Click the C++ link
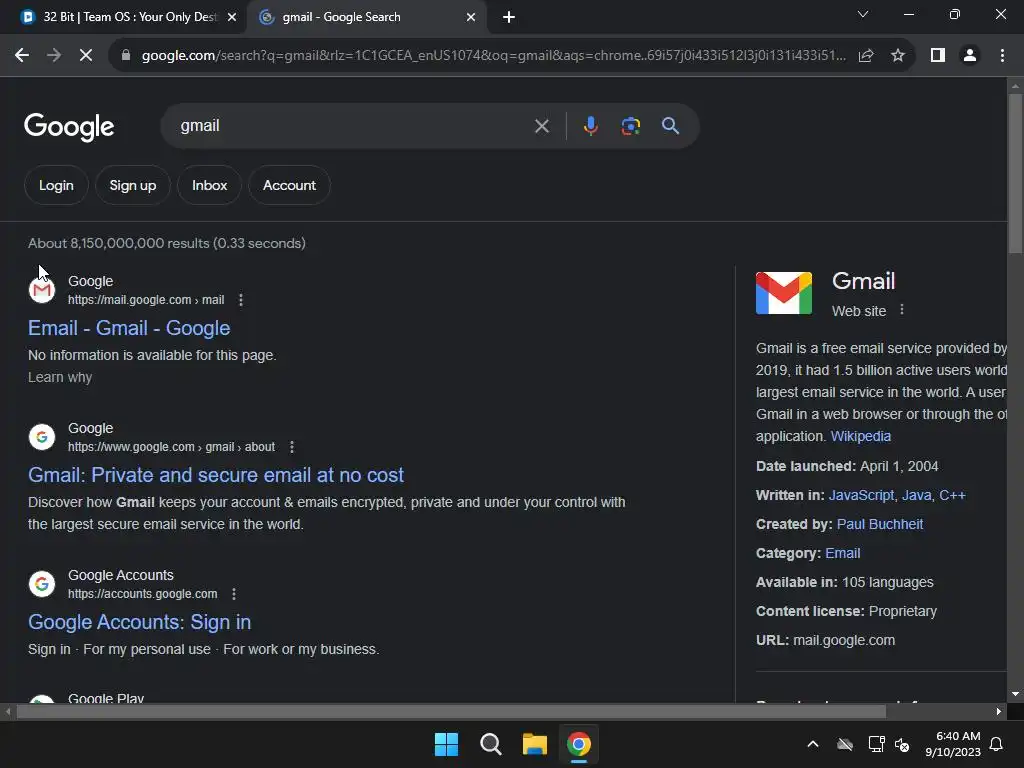Viewport: 1024px width, 768px height. pos(952,495)
